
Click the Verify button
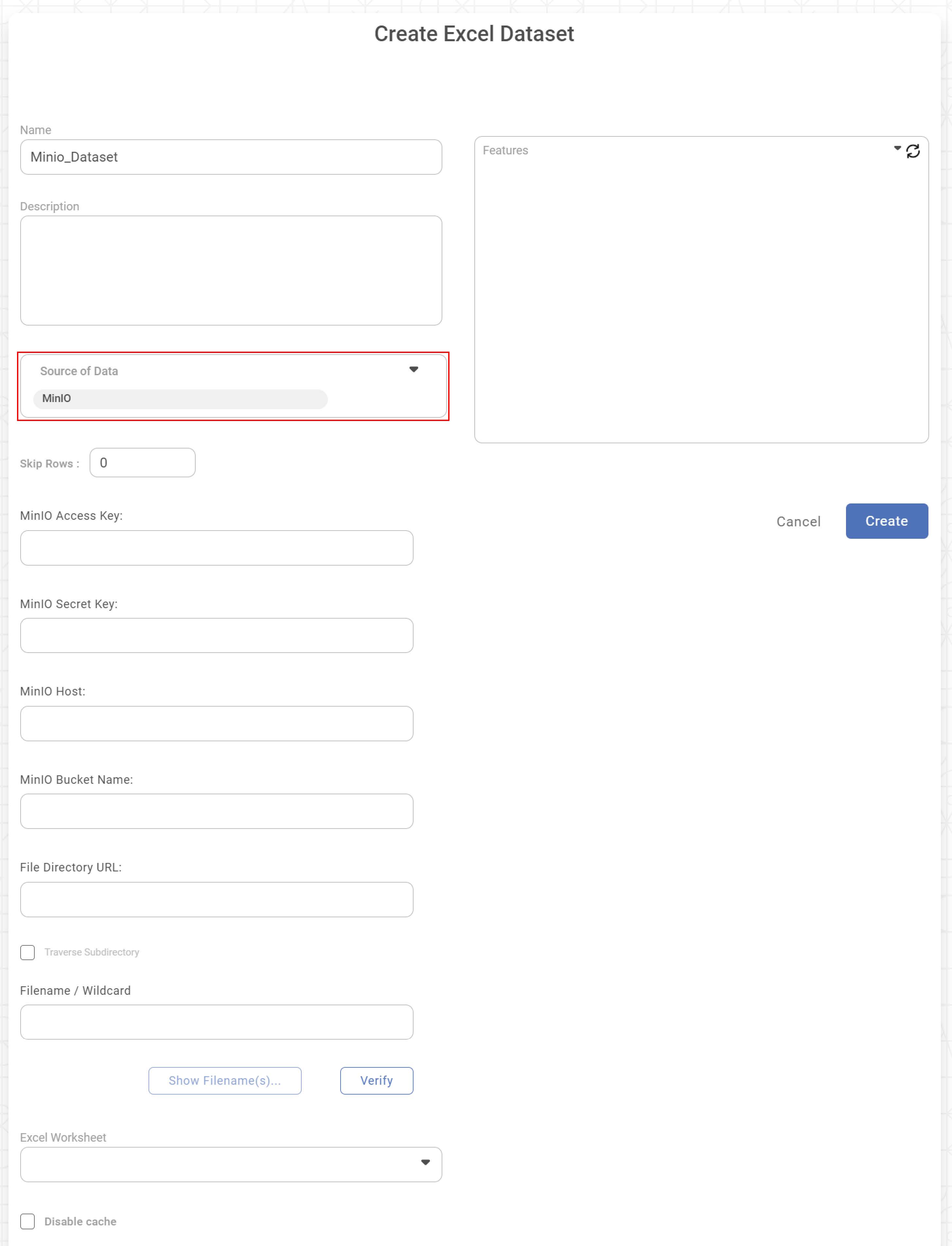point(376,1080)
